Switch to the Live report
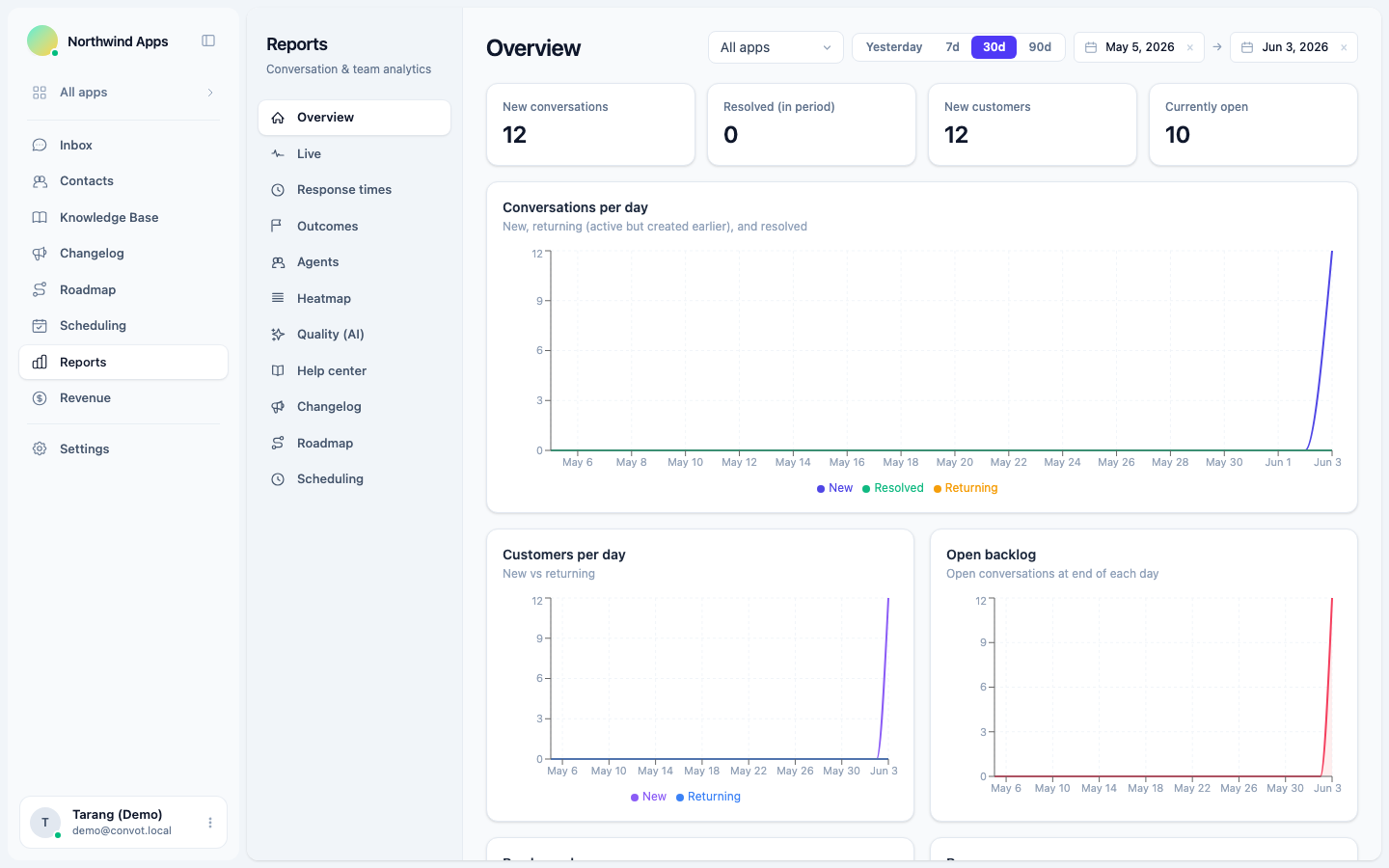Viewport: 1389px width, 868px height. (354, 154)
